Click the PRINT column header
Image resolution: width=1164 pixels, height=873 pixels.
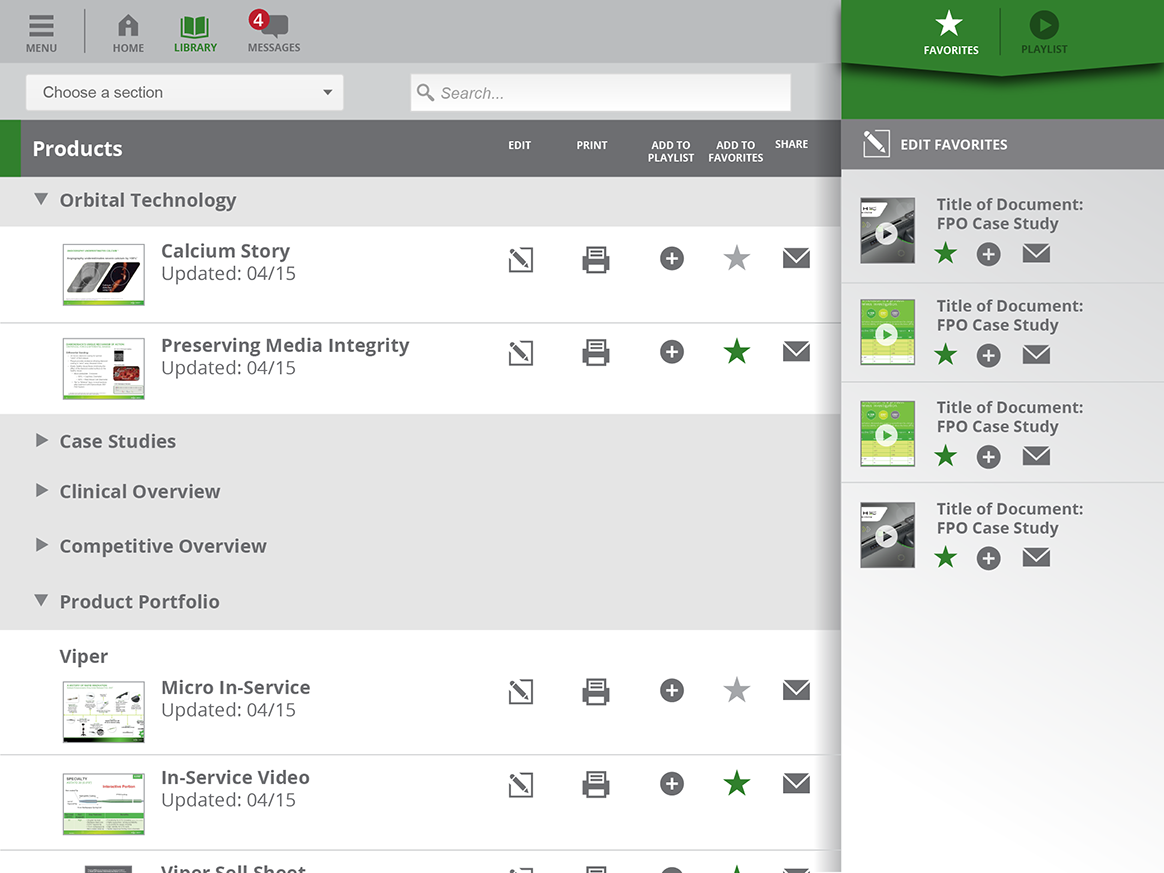click(x=591, y=145)
